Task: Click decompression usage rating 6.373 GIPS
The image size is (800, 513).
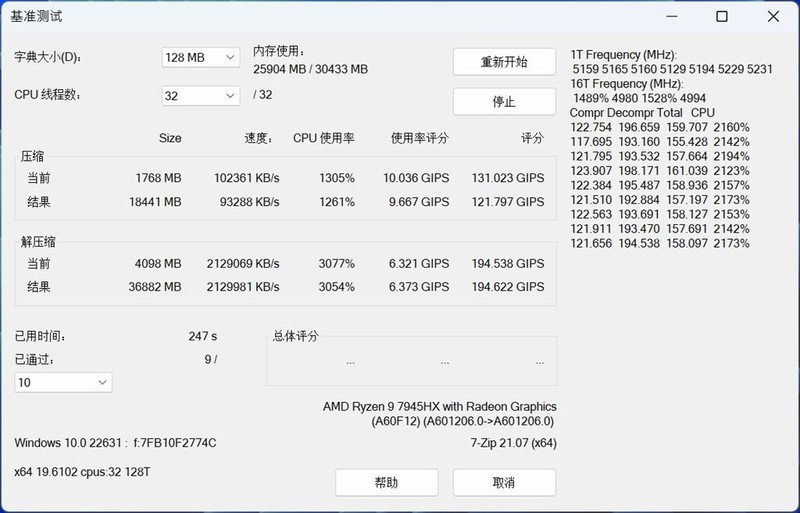Action: click(419, 287)
